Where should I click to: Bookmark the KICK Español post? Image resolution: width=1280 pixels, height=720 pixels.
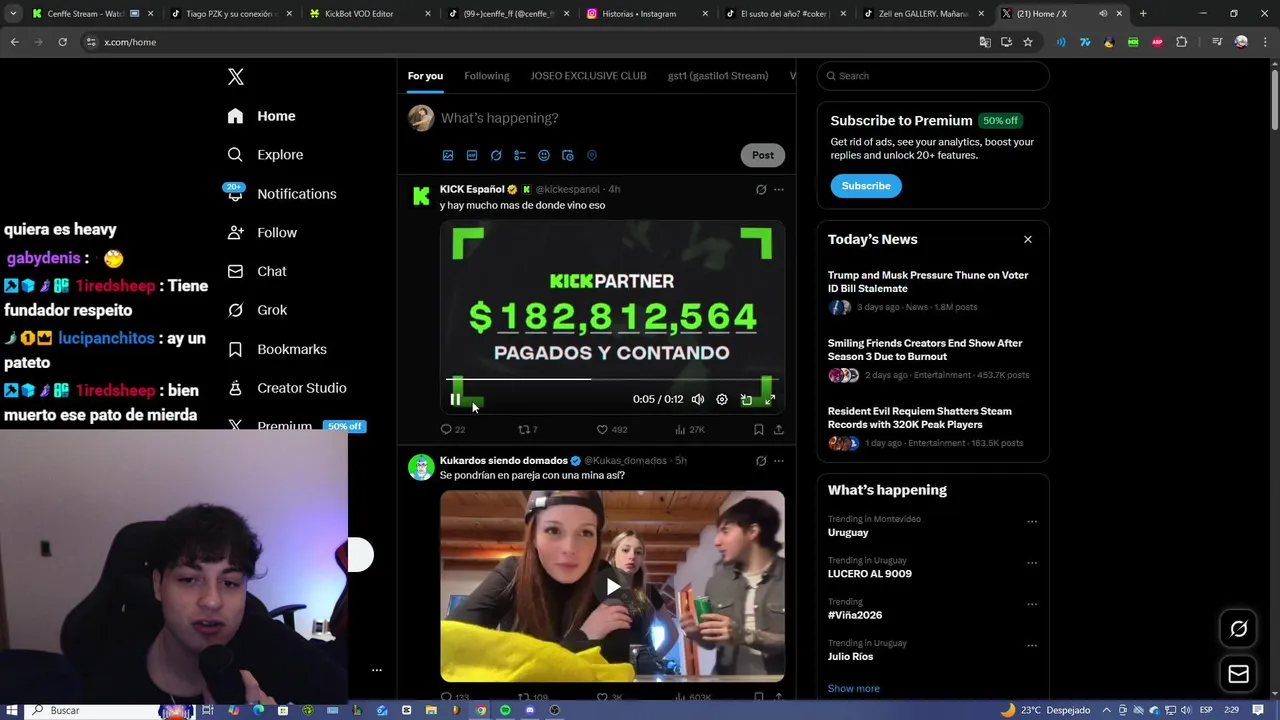point(759,429)
